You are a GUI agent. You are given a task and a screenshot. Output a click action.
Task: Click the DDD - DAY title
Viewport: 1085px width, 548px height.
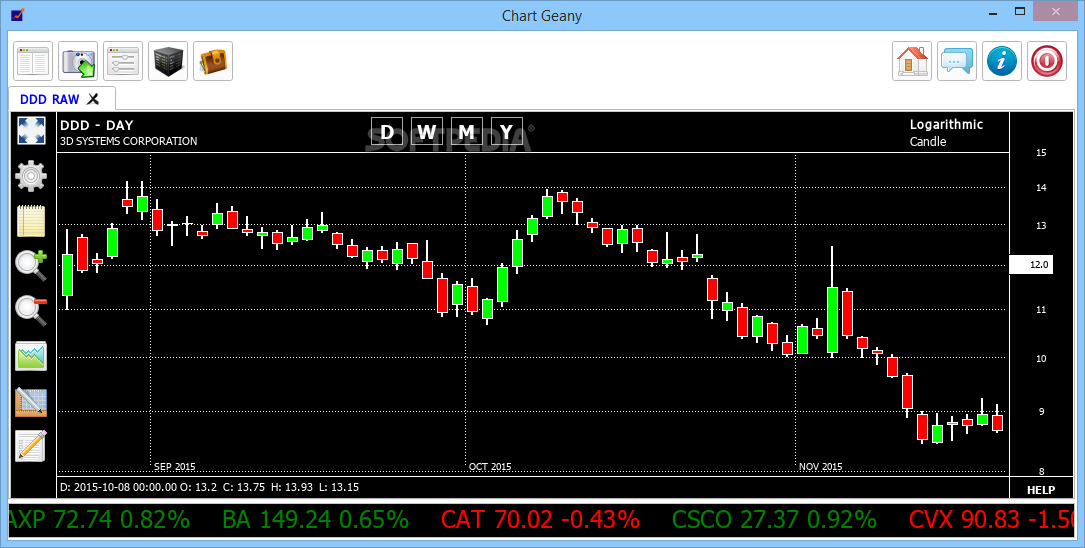(96, 125)
